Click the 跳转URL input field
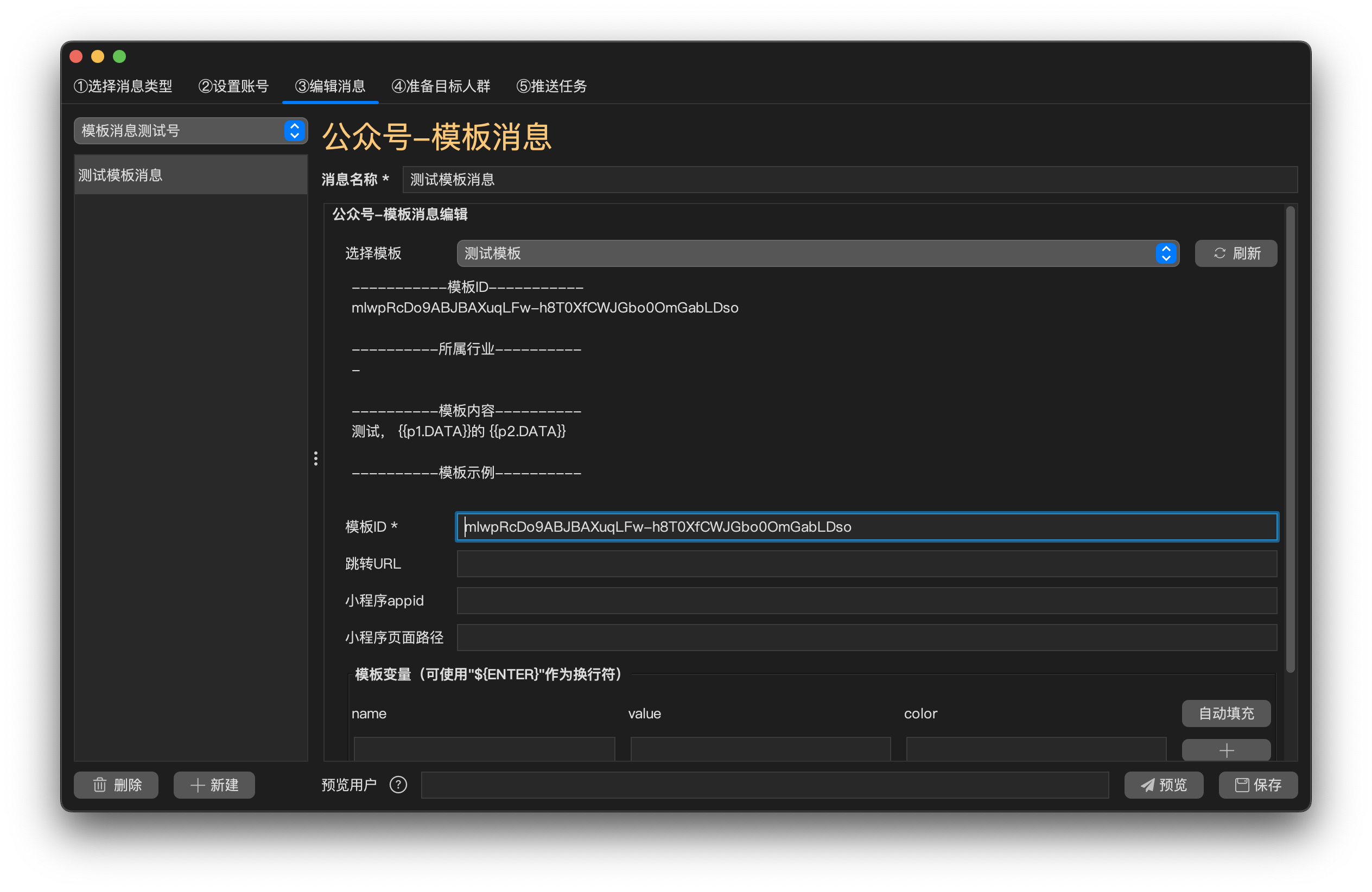 point(866,564)
